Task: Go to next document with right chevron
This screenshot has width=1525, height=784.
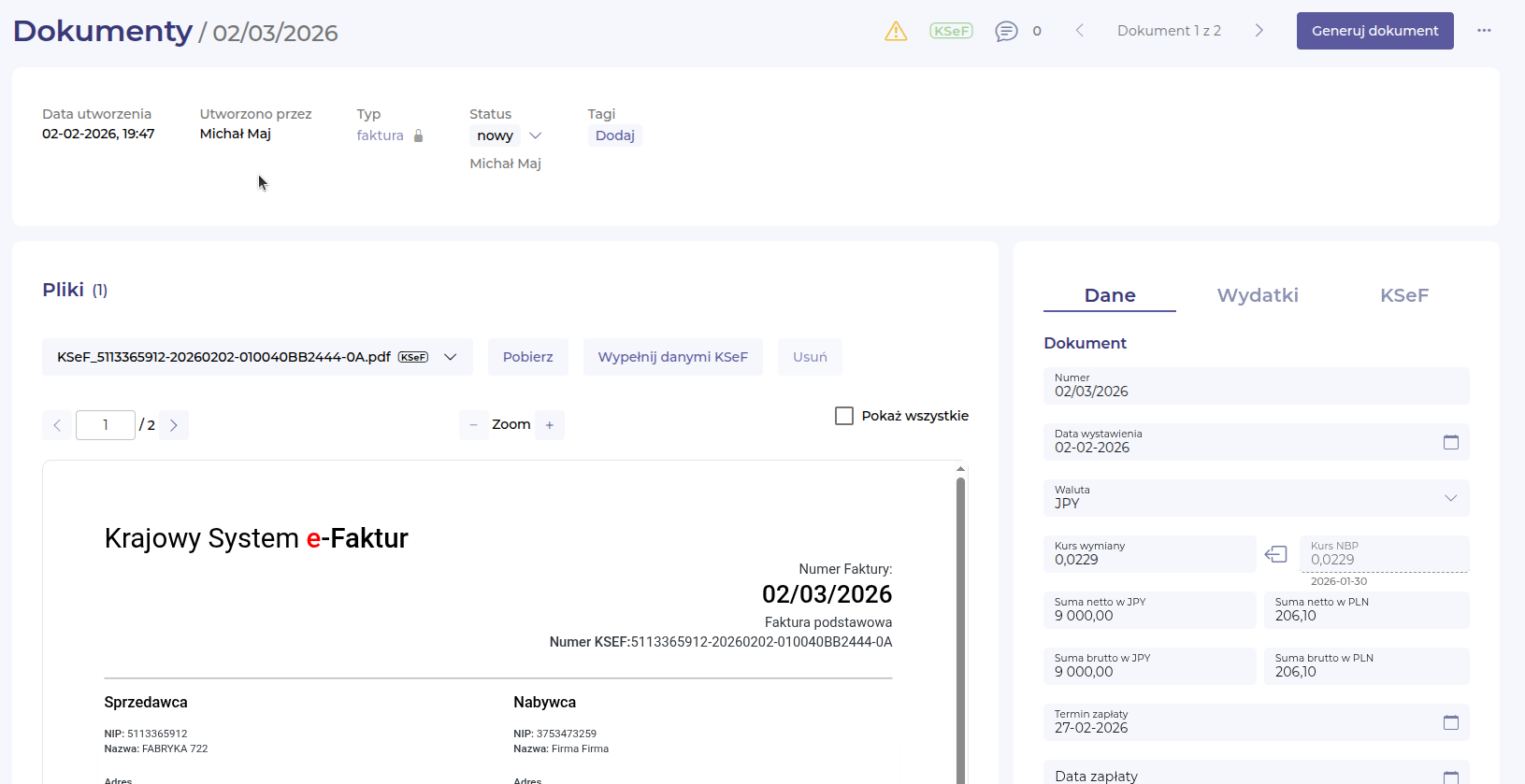Action: tap(1259, 31)
